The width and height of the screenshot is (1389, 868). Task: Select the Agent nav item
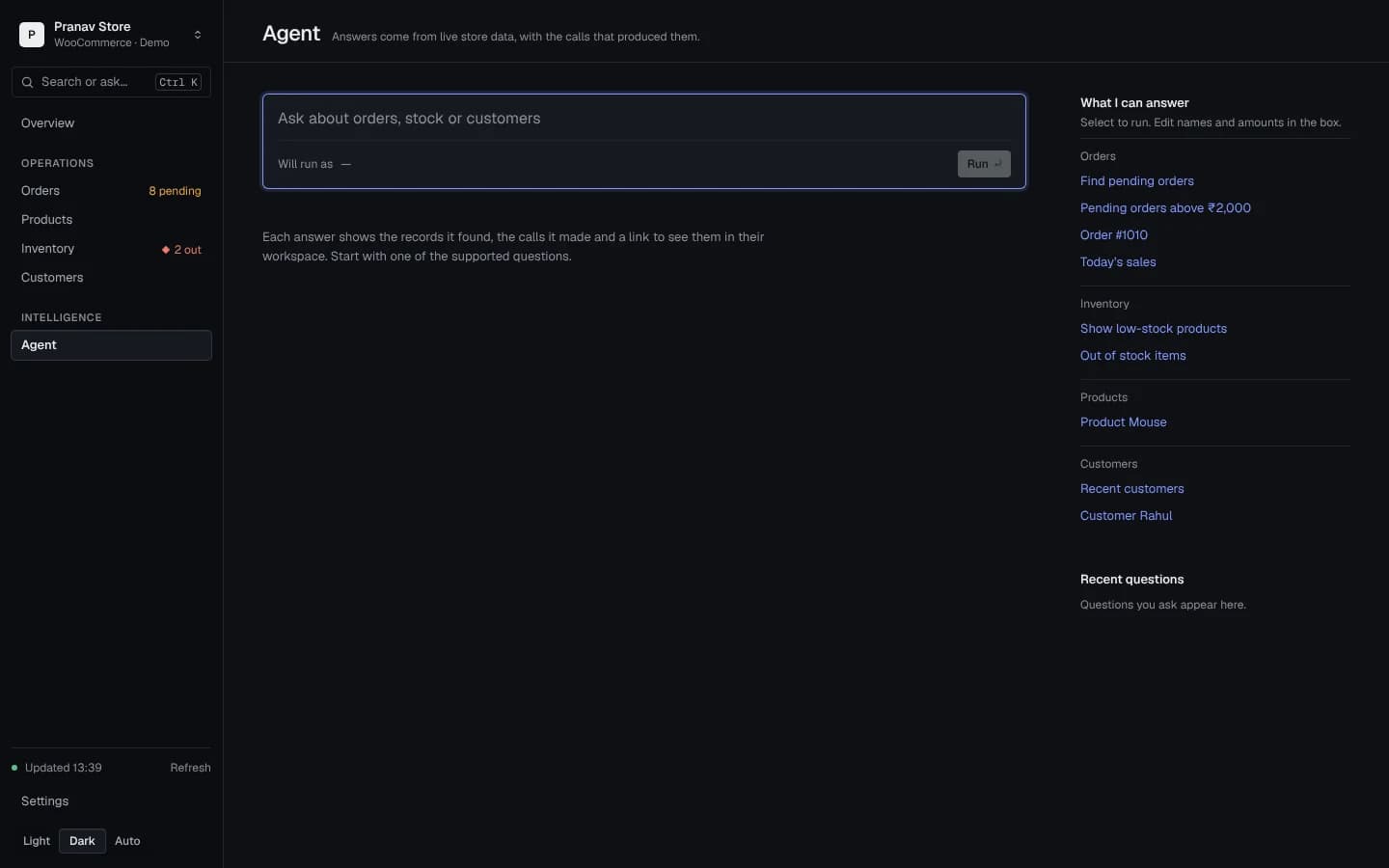[111, 345]
